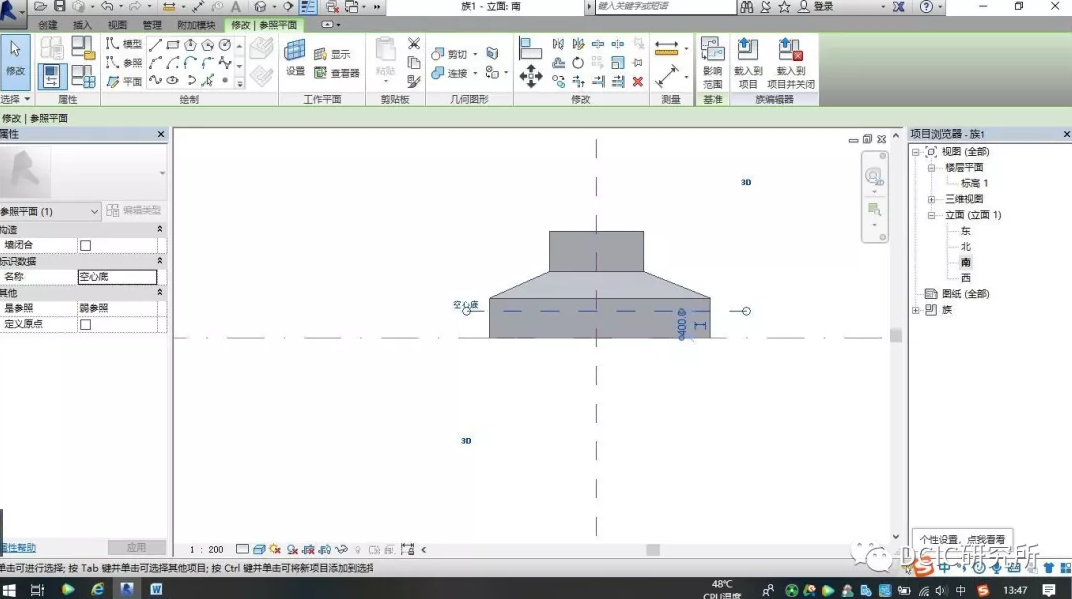Collapse the 立面 (立面 1) tree node
The height and width of the screenshot is (599, 1072).
coord(931,215)
